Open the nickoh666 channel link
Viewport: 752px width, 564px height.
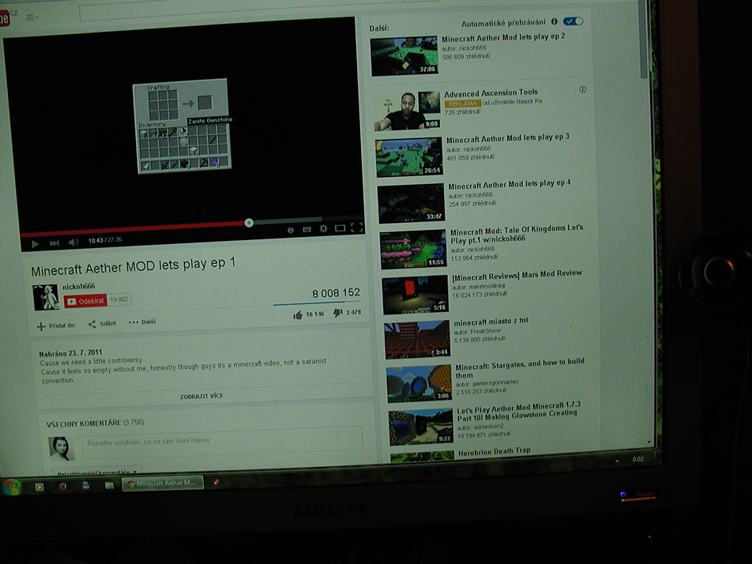(x=79, y=286)
